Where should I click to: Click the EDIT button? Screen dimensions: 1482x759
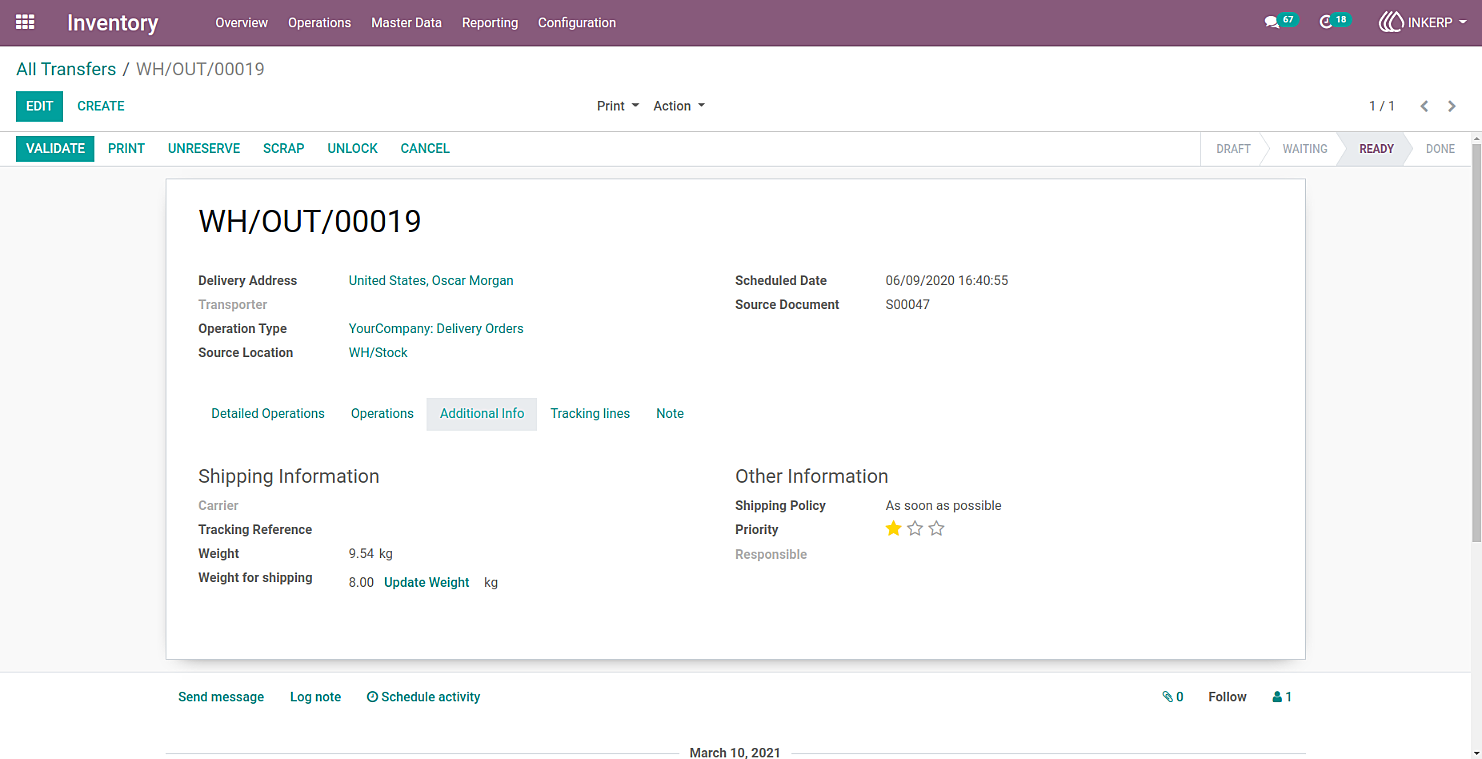40,106
